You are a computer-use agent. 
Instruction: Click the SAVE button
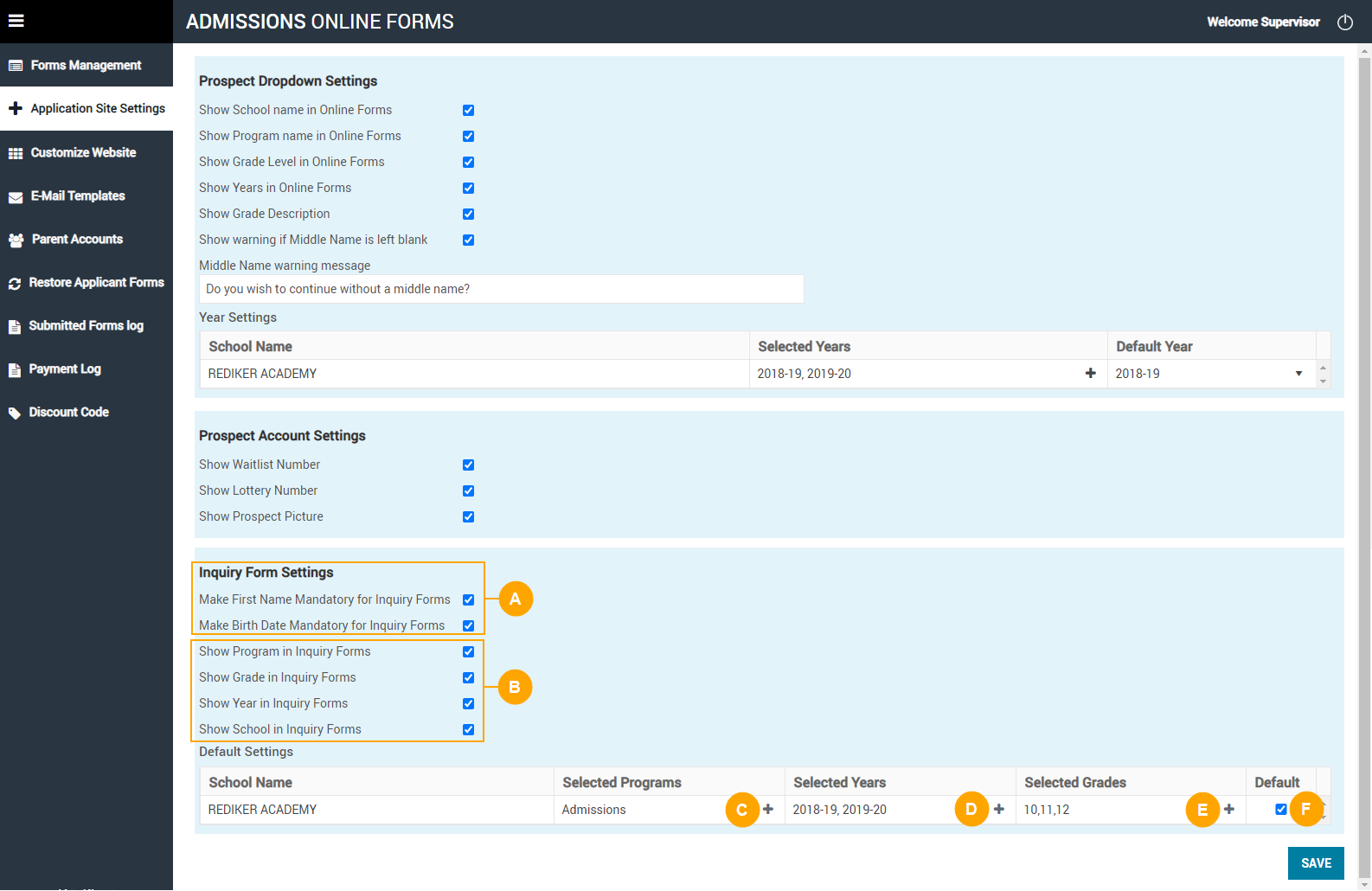point(1316,863)
